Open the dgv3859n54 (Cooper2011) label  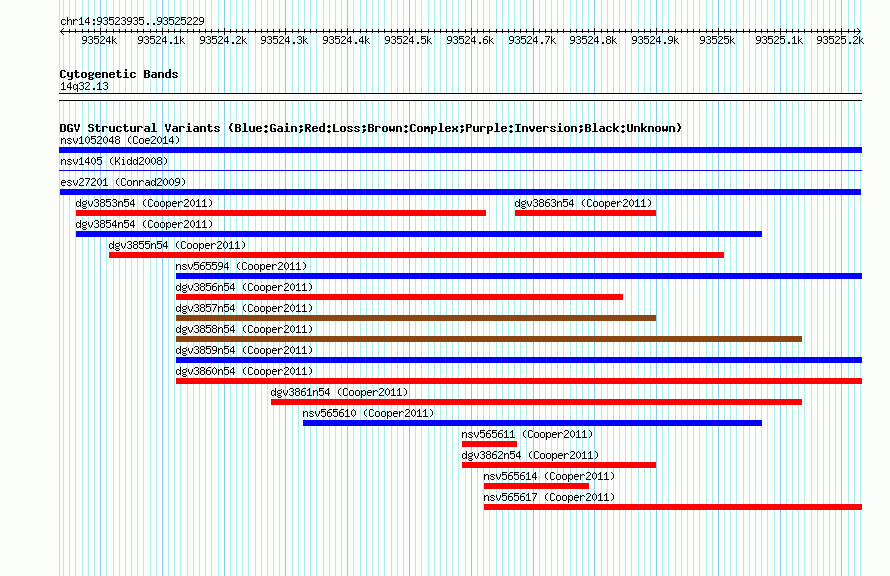pos(244,350)
